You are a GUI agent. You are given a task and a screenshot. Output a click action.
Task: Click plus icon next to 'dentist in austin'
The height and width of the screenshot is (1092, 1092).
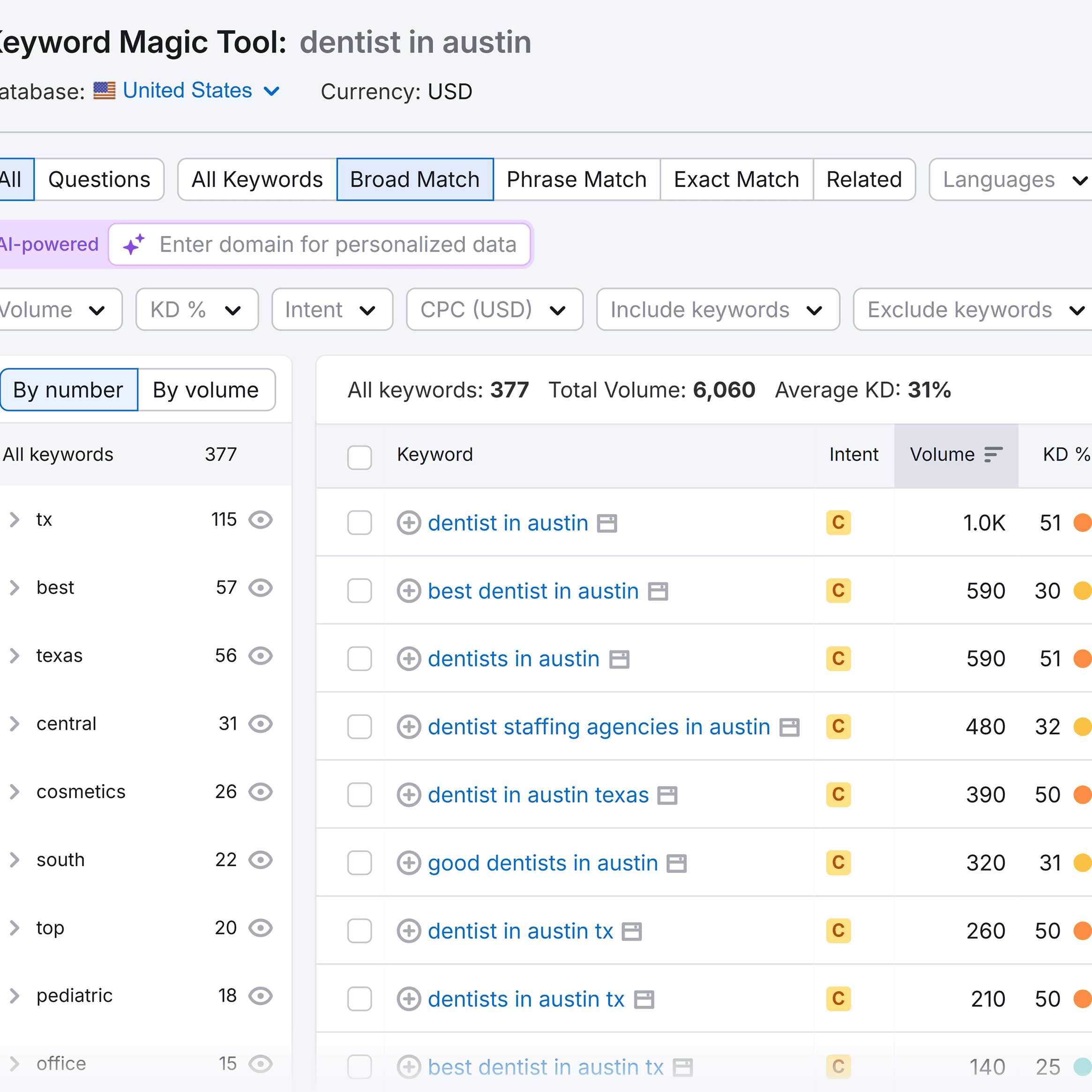[408, 523]
